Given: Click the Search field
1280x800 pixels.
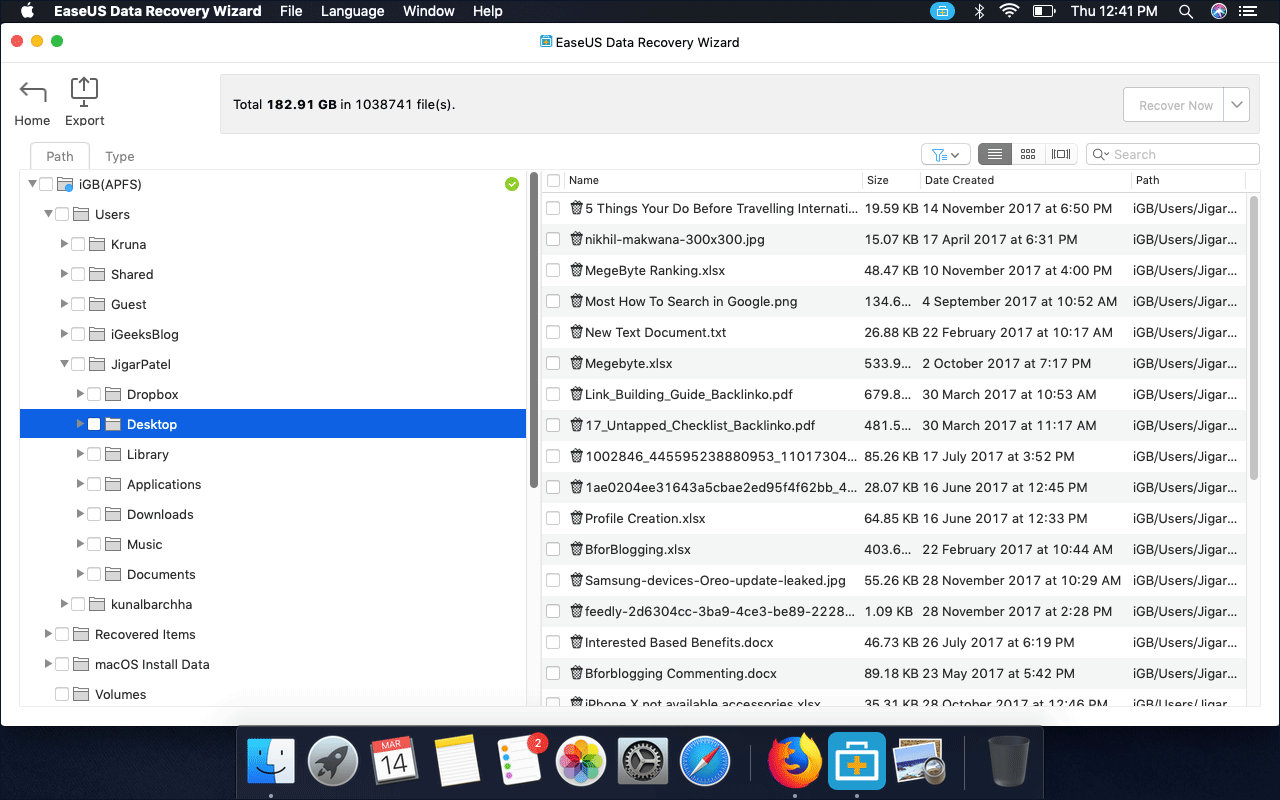Looking at the screenshot, I should tap(1172, 154).
